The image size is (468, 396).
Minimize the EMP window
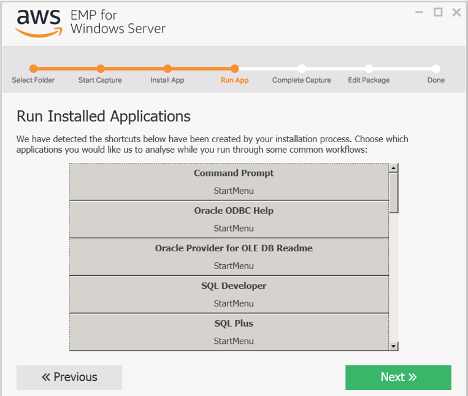pyautogui.click(x=419, y=12)
